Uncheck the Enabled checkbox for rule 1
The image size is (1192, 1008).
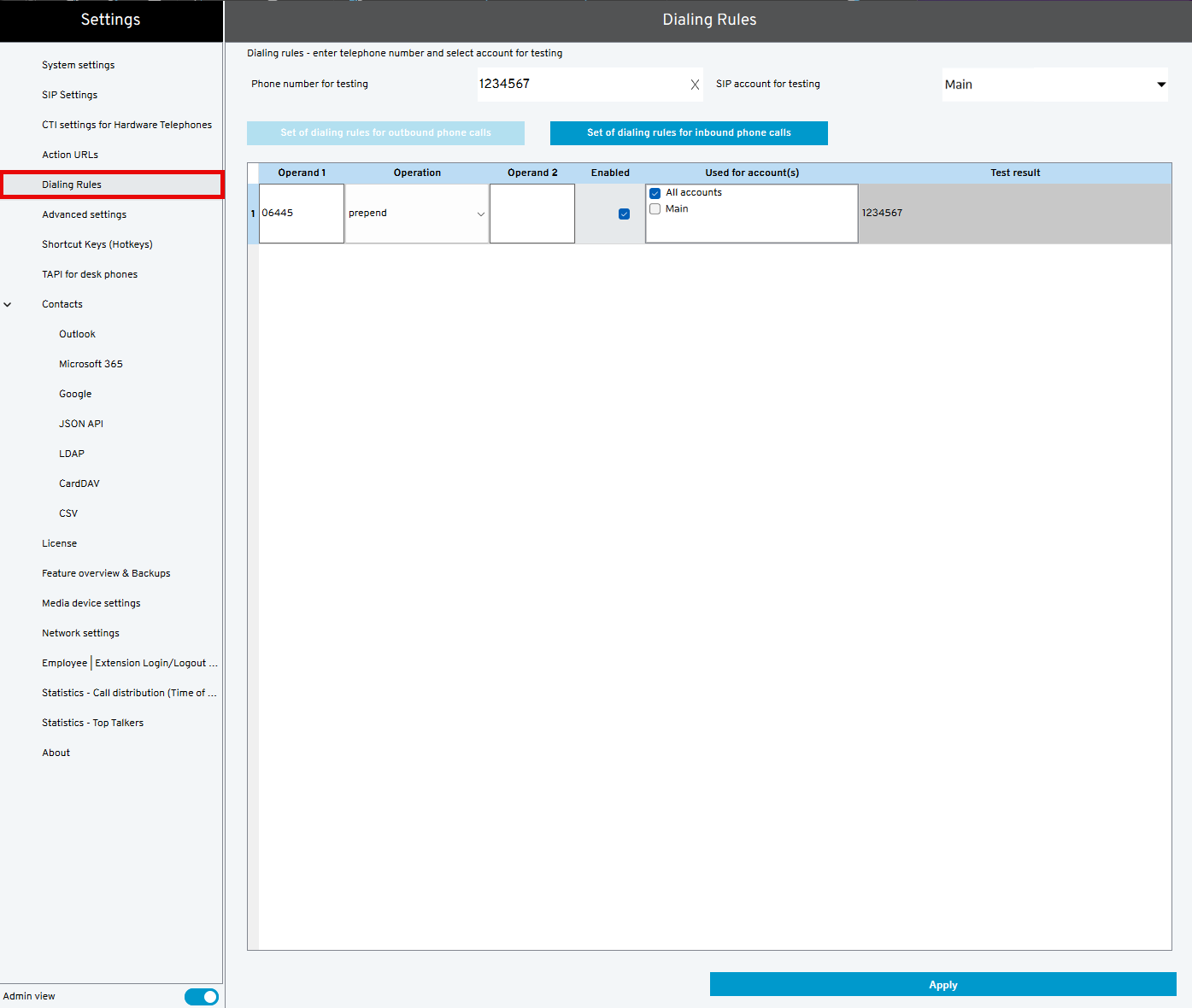pyautogui.click(x=624, y=214)
